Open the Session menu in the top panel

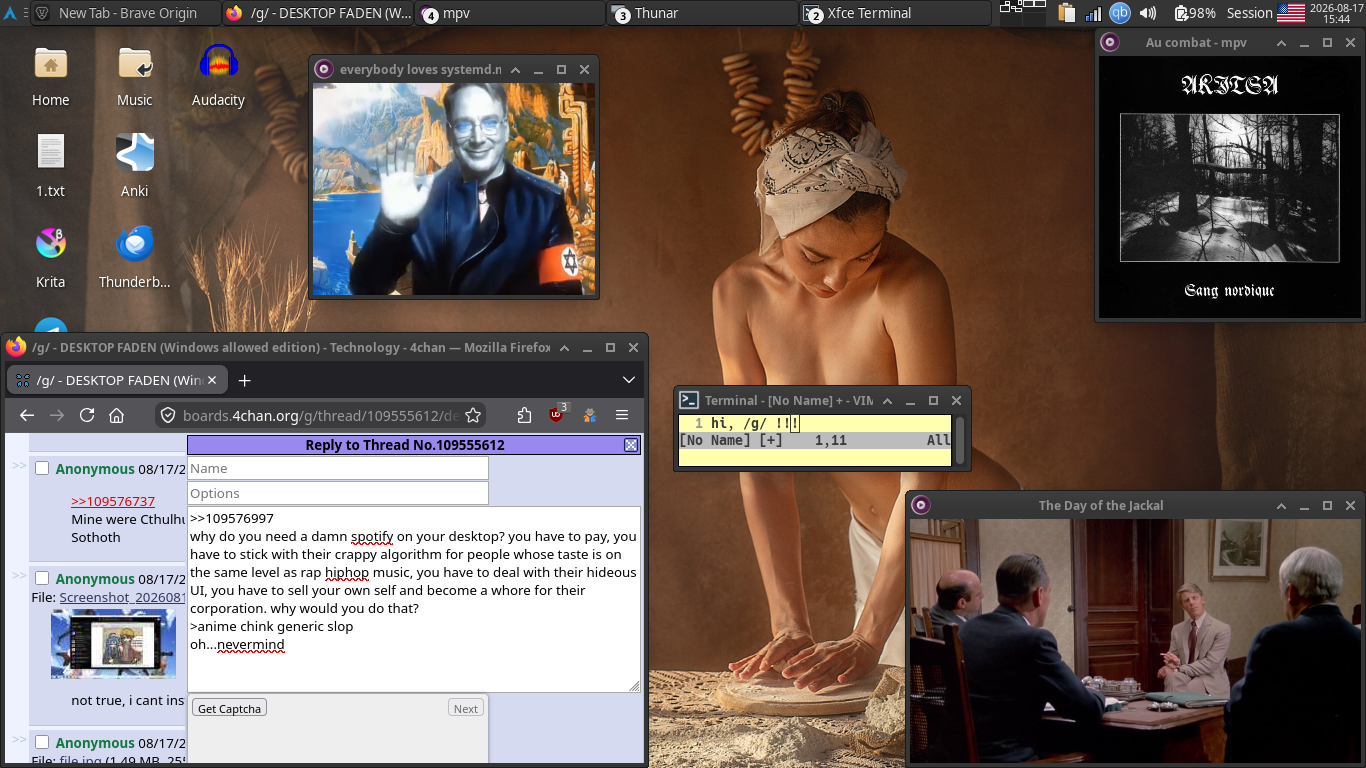[1250, 13]
